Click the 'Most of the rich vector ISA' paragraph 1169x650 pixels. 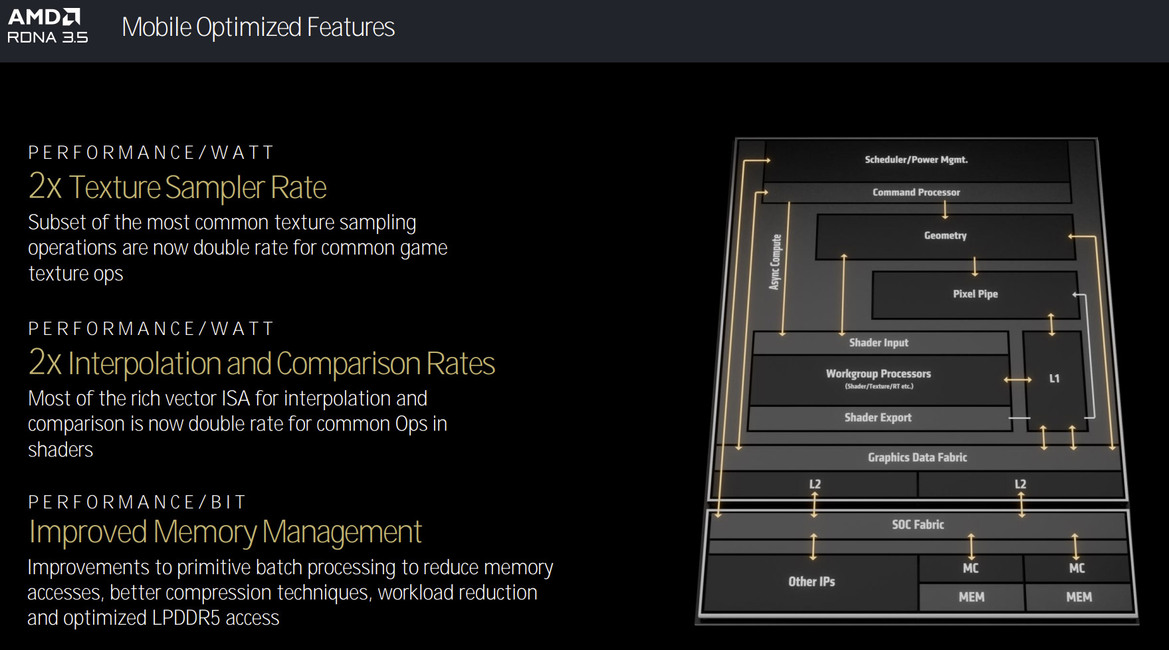[x=238, y=424]
